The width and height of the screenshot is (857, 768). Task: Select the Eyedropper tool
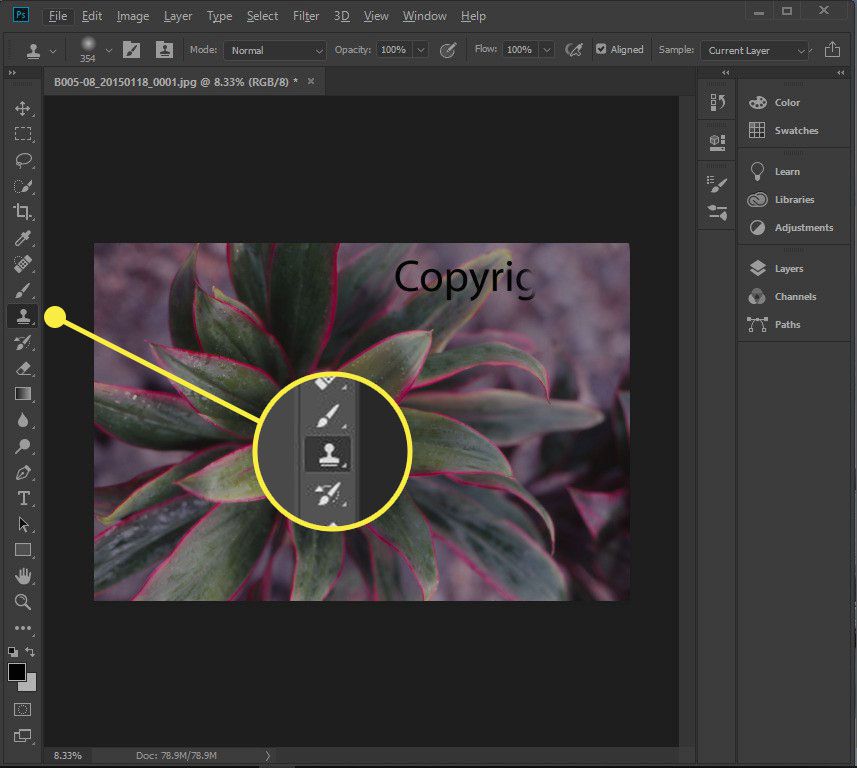pyautogui.click(x=22, y=238)
